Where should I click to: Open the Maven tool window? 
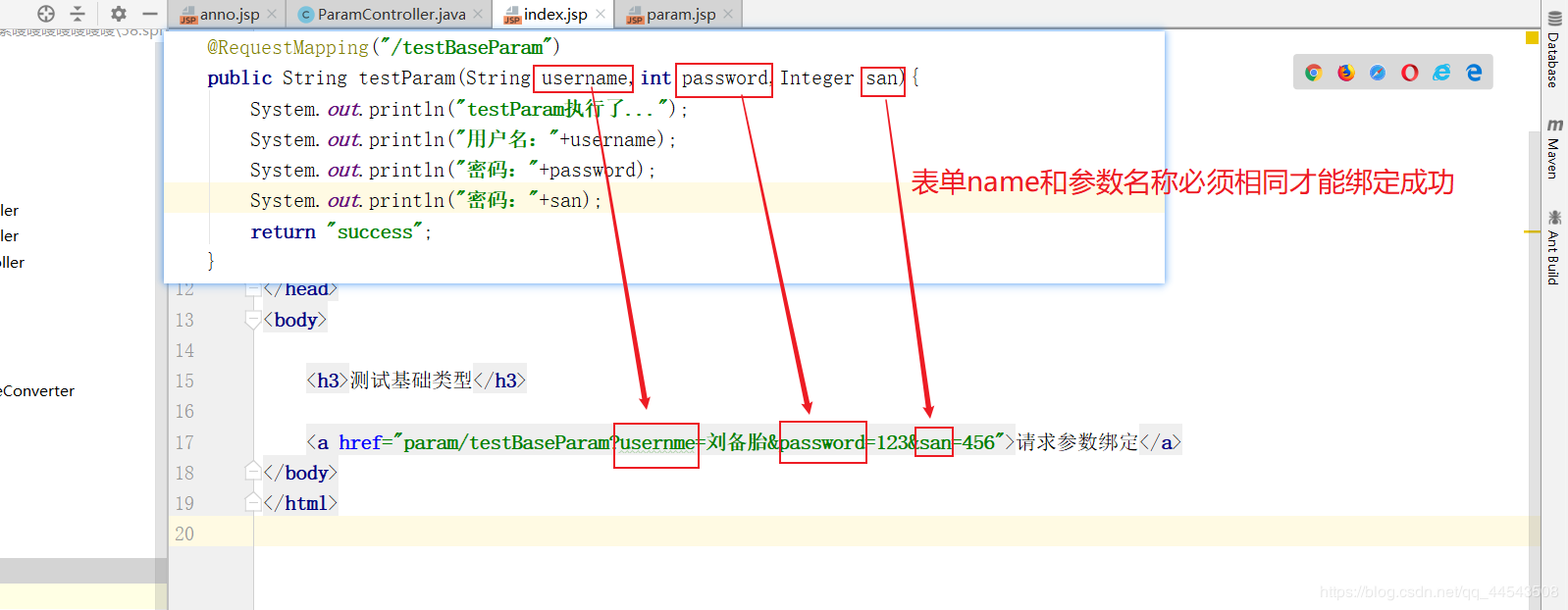point(1554,149)
